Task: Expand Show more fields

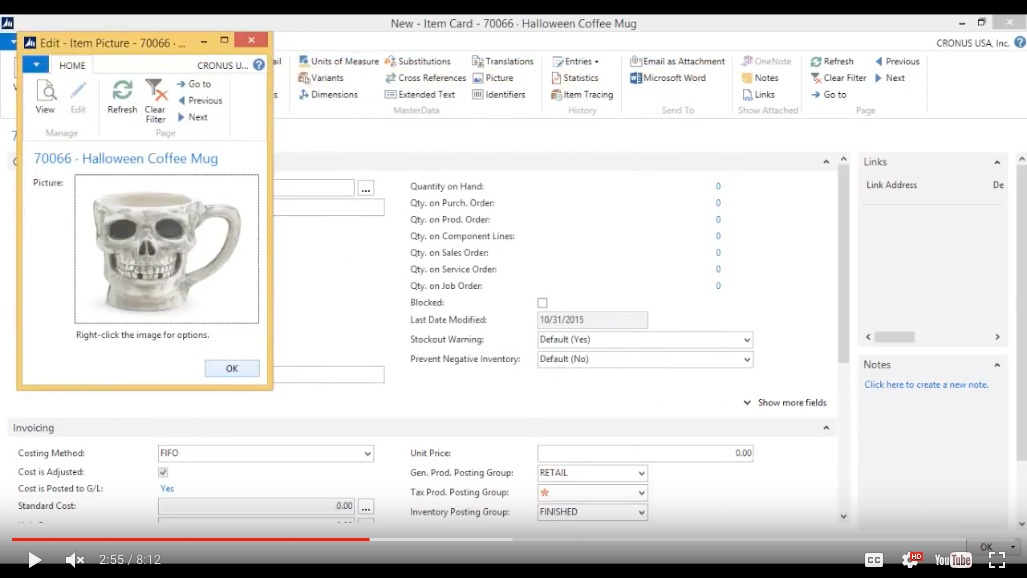Action: (785, 402)
